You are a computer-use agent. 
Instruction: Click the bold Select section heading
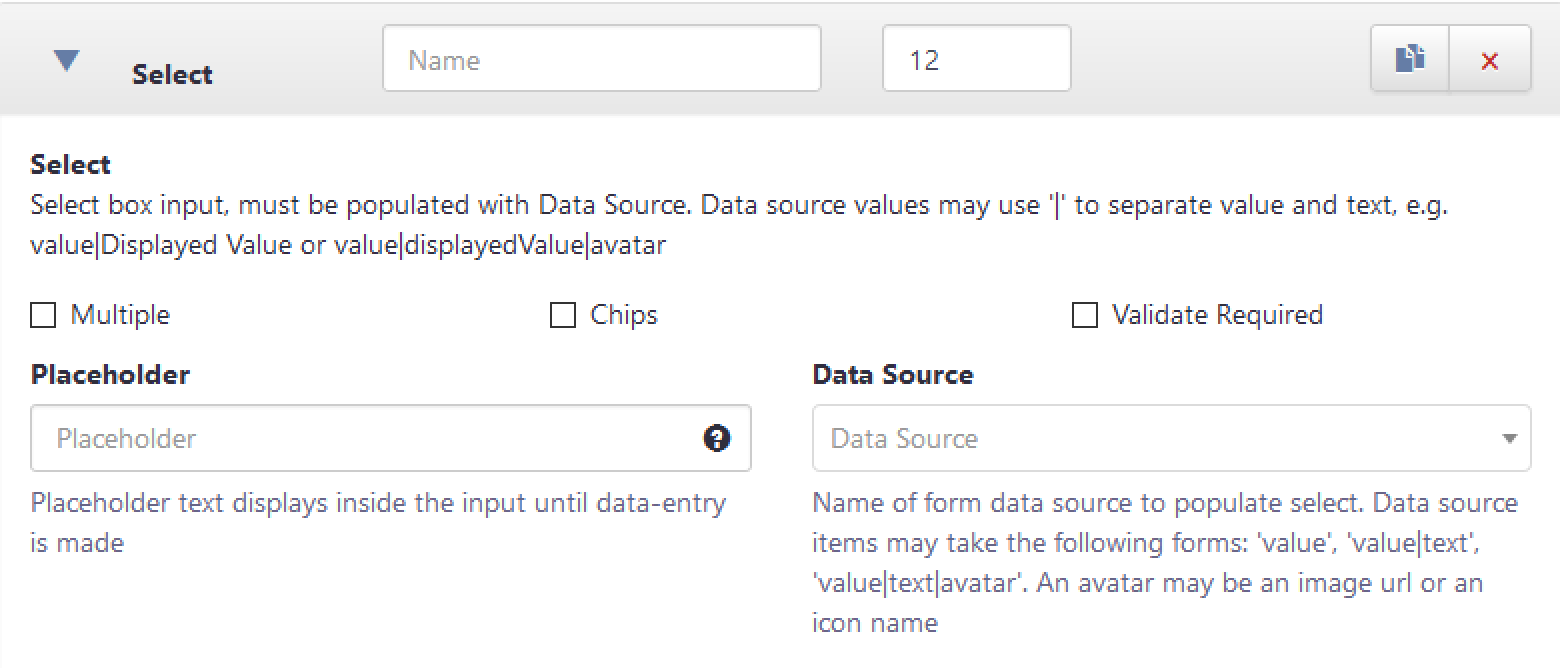click(x=70, y=164)
